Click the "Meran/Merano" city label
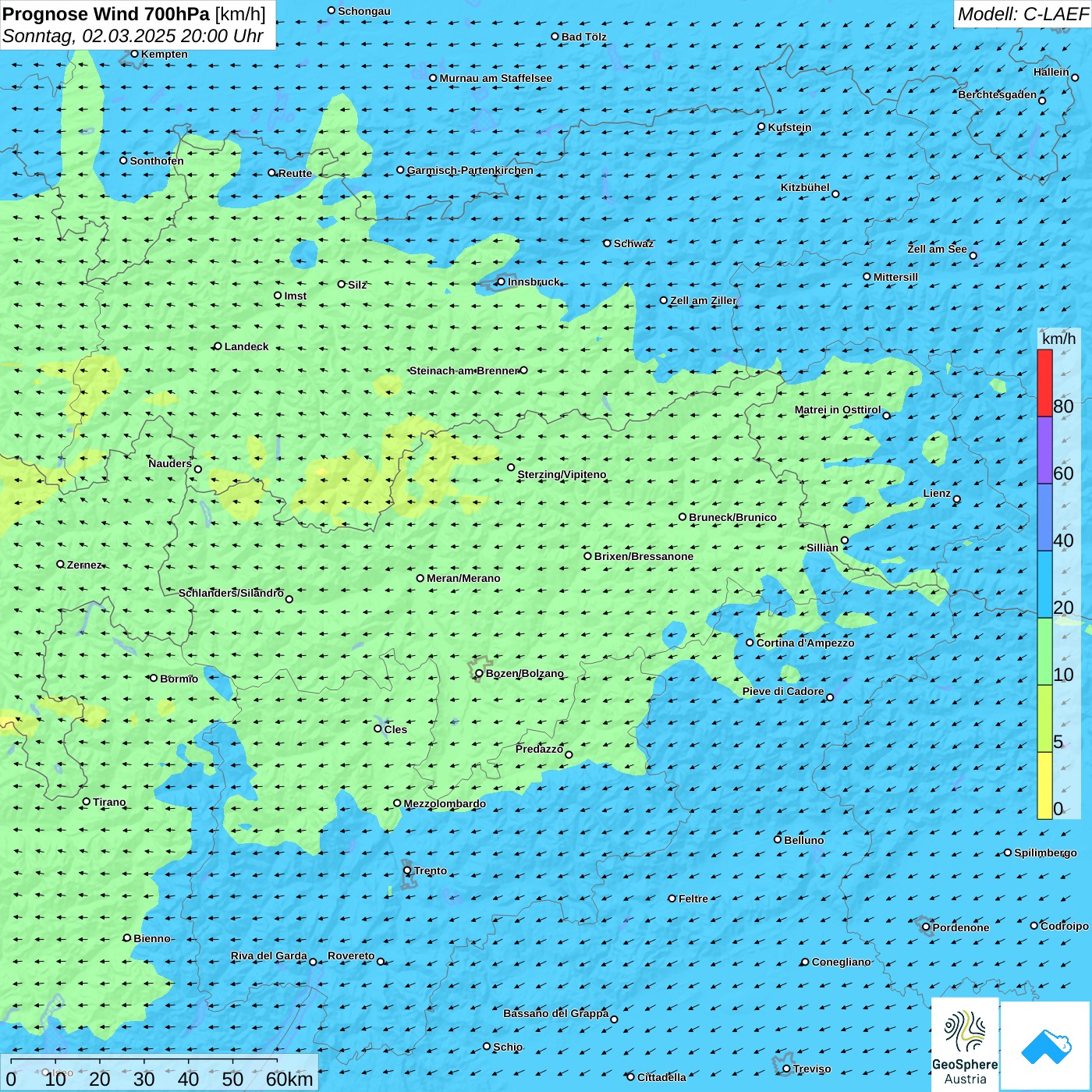 [x=463, y=578]
